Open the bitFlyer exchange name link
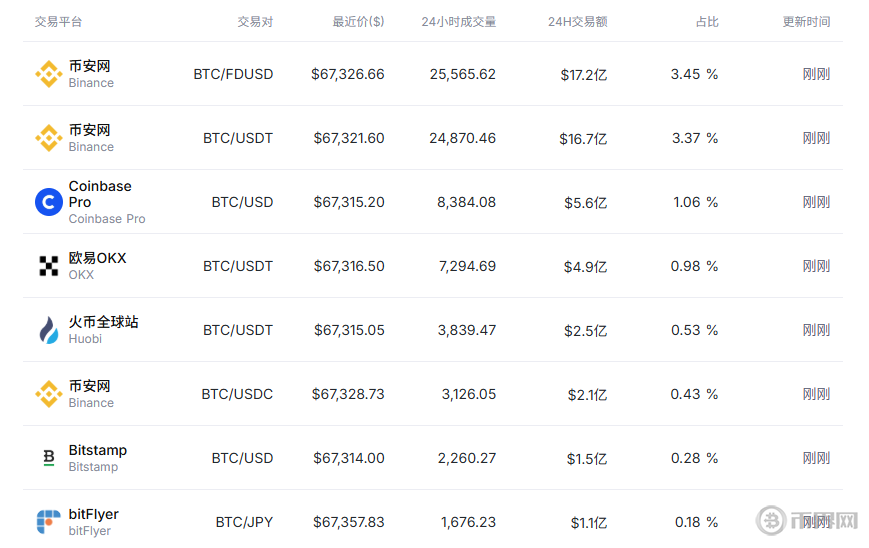This screenshot has width=869, height=548. 94,514
